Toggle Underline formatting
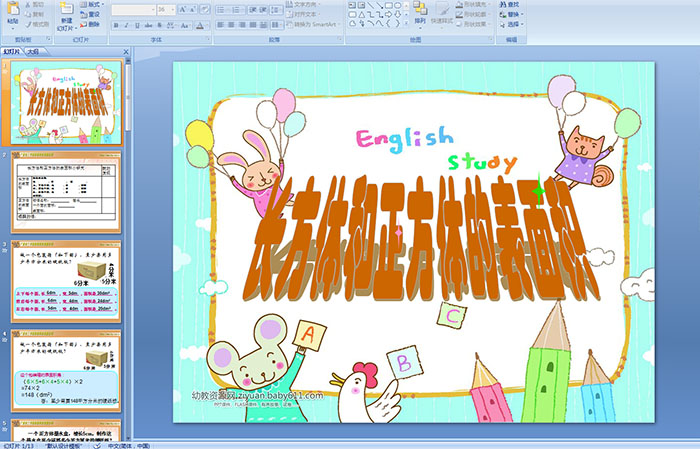 [x=137, y=25]
